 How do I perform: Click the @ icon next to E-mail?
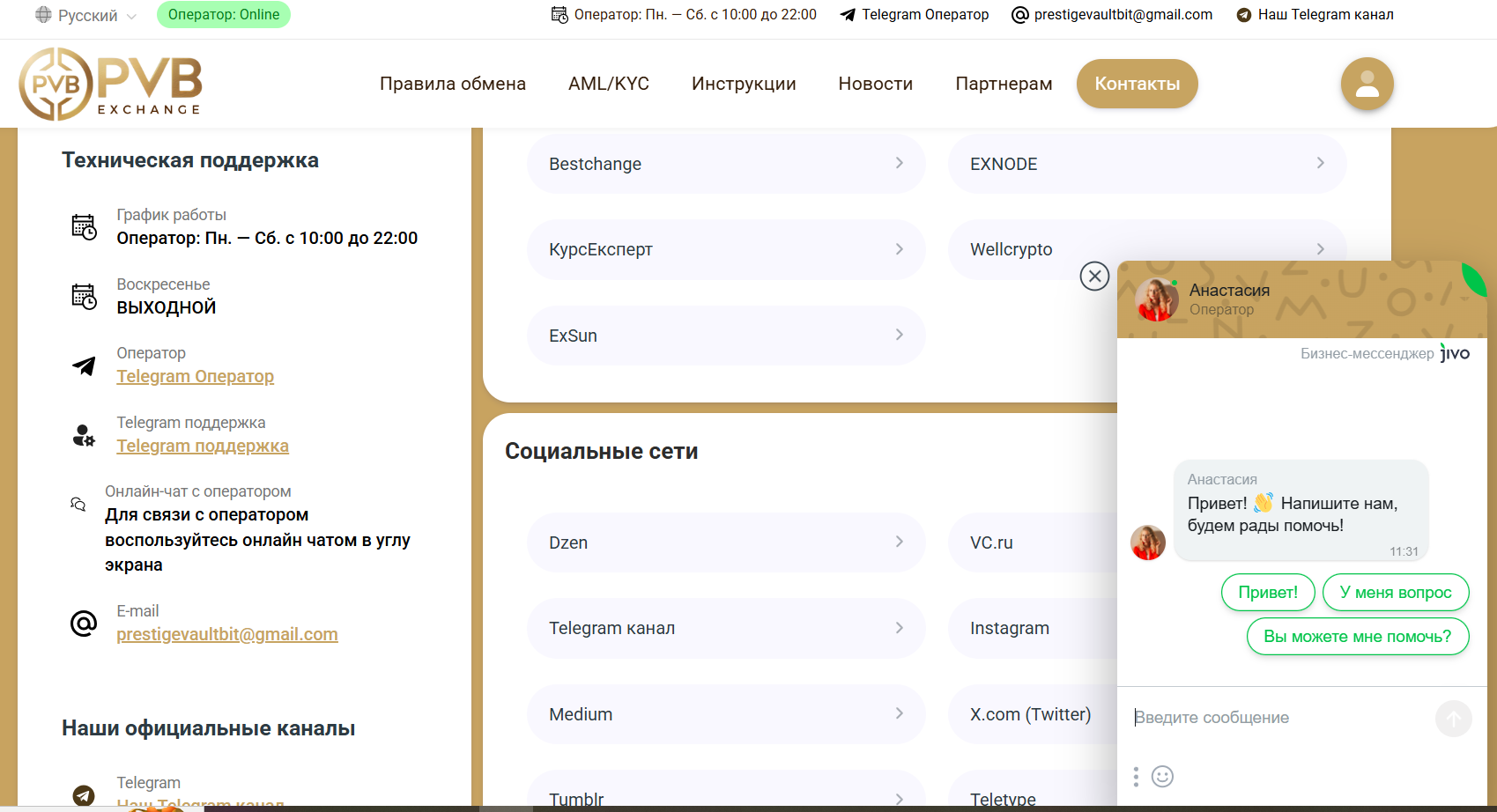(84, 624)
